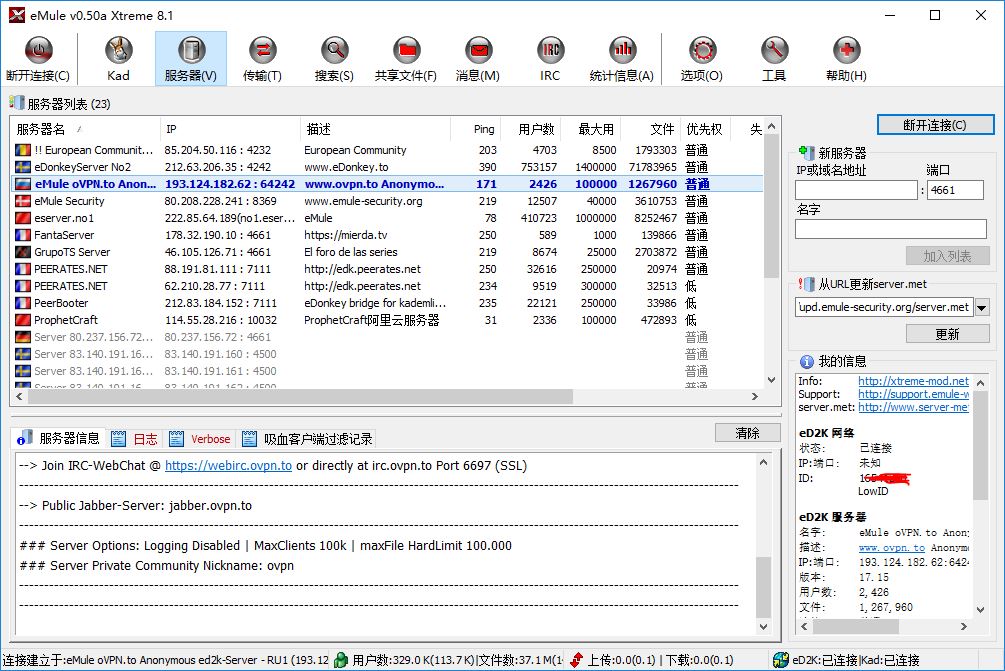Click the flag icon of eMule Security row
The image size is (1005, 671).
23,201
